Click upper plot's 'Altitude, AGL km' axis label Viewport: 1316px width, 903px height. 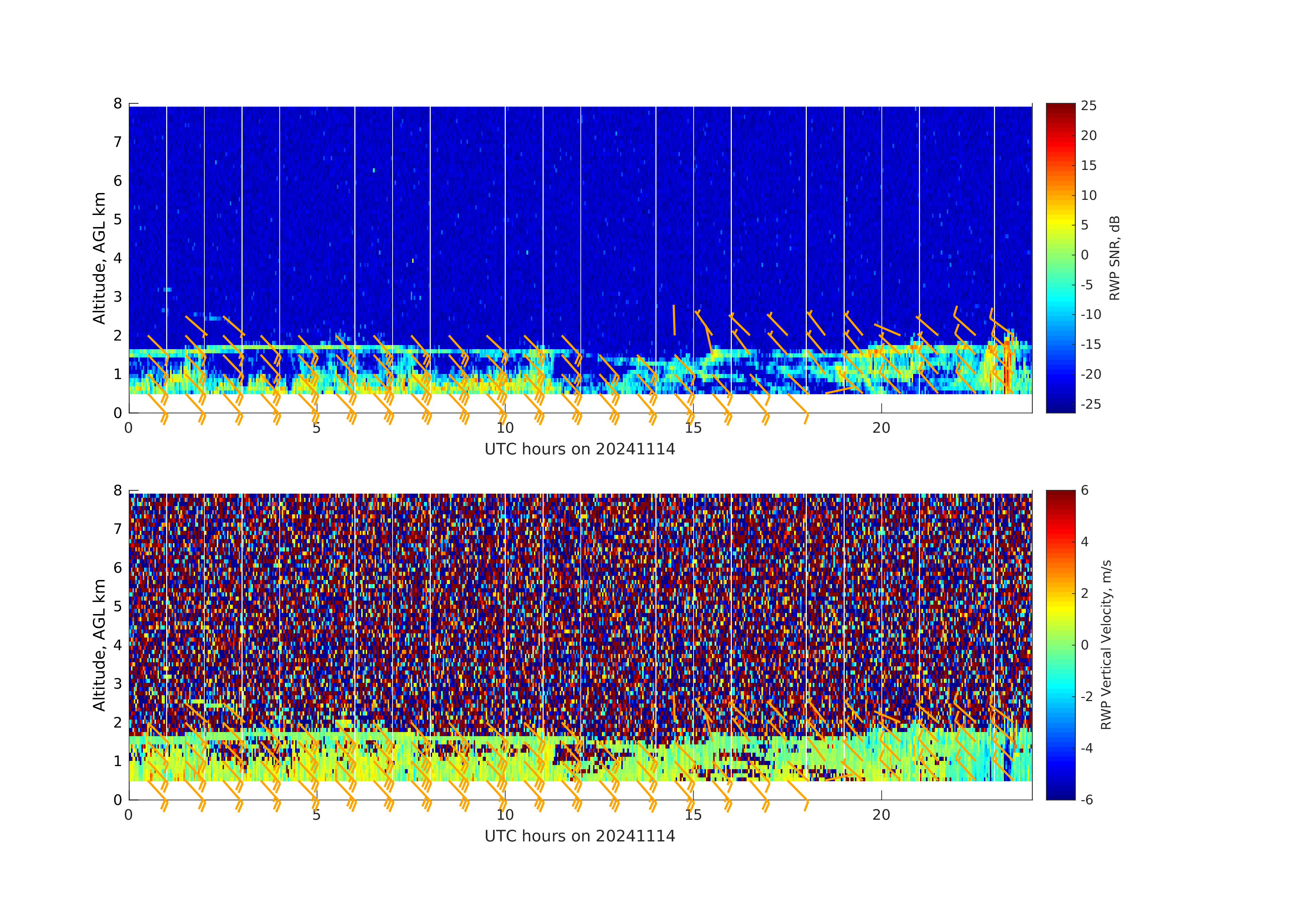pos(99,258)
